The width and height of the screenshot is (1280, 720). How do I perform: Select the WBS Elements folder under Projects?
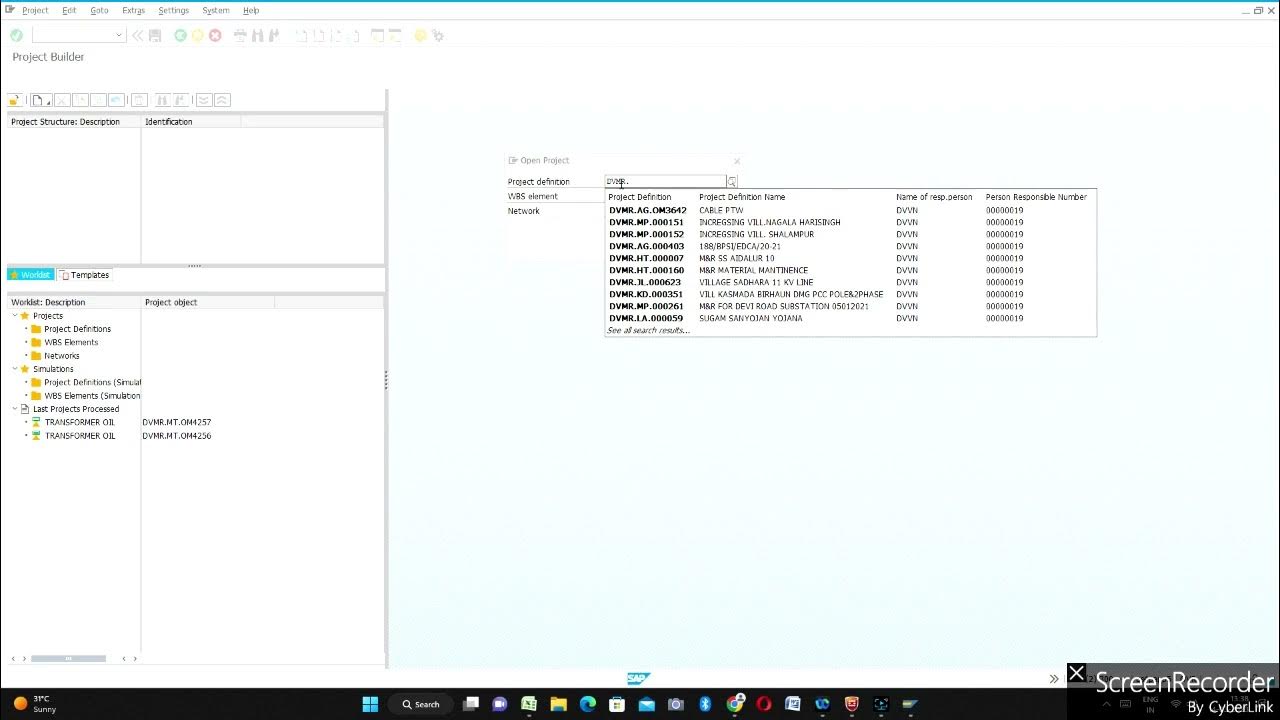pyautogui.click(x=71, y=342)
